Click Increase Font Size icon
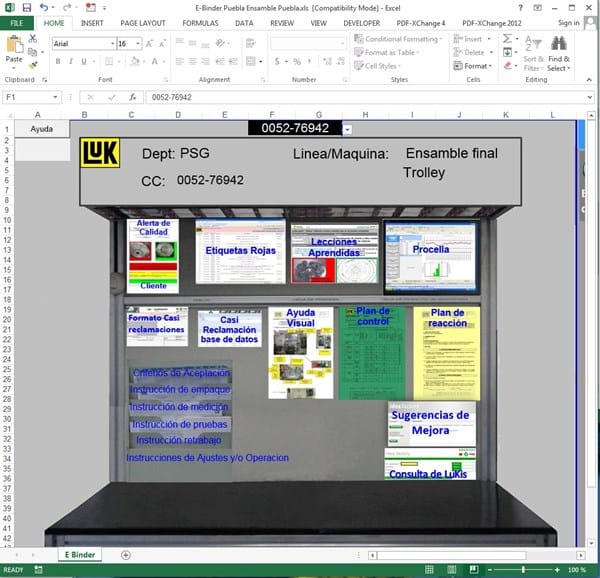The width and height of the screenshot is (600, 578). [x=150, y=43]
